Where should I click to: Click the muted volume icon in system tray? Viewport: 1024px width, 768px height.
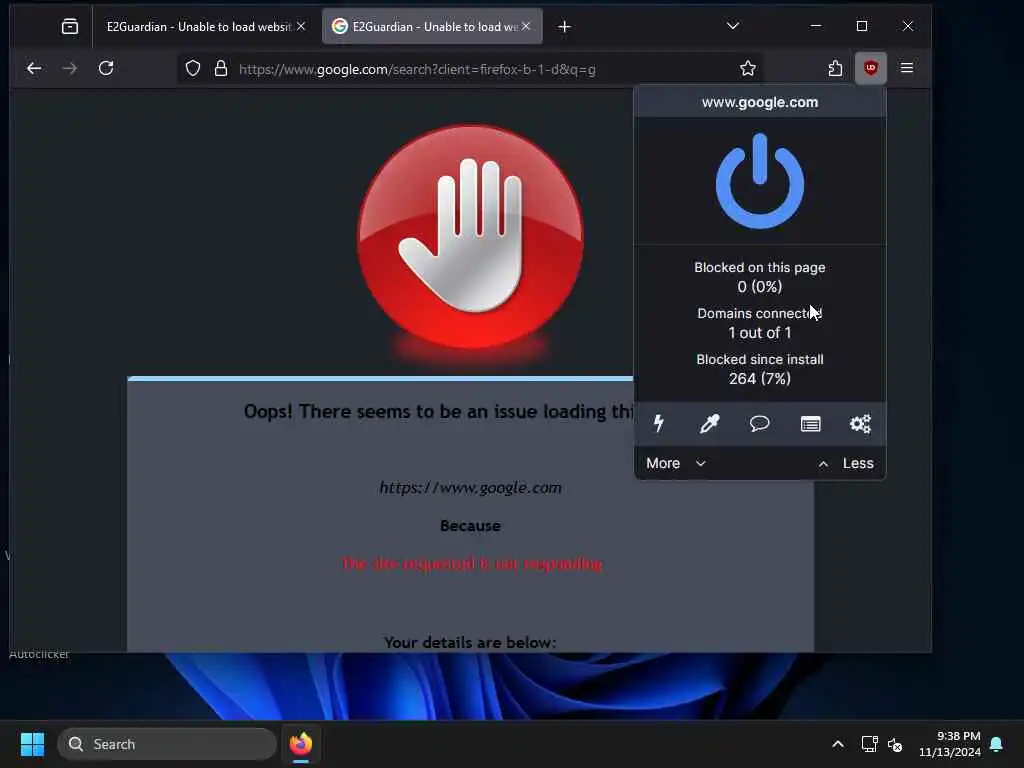[895, 744]
